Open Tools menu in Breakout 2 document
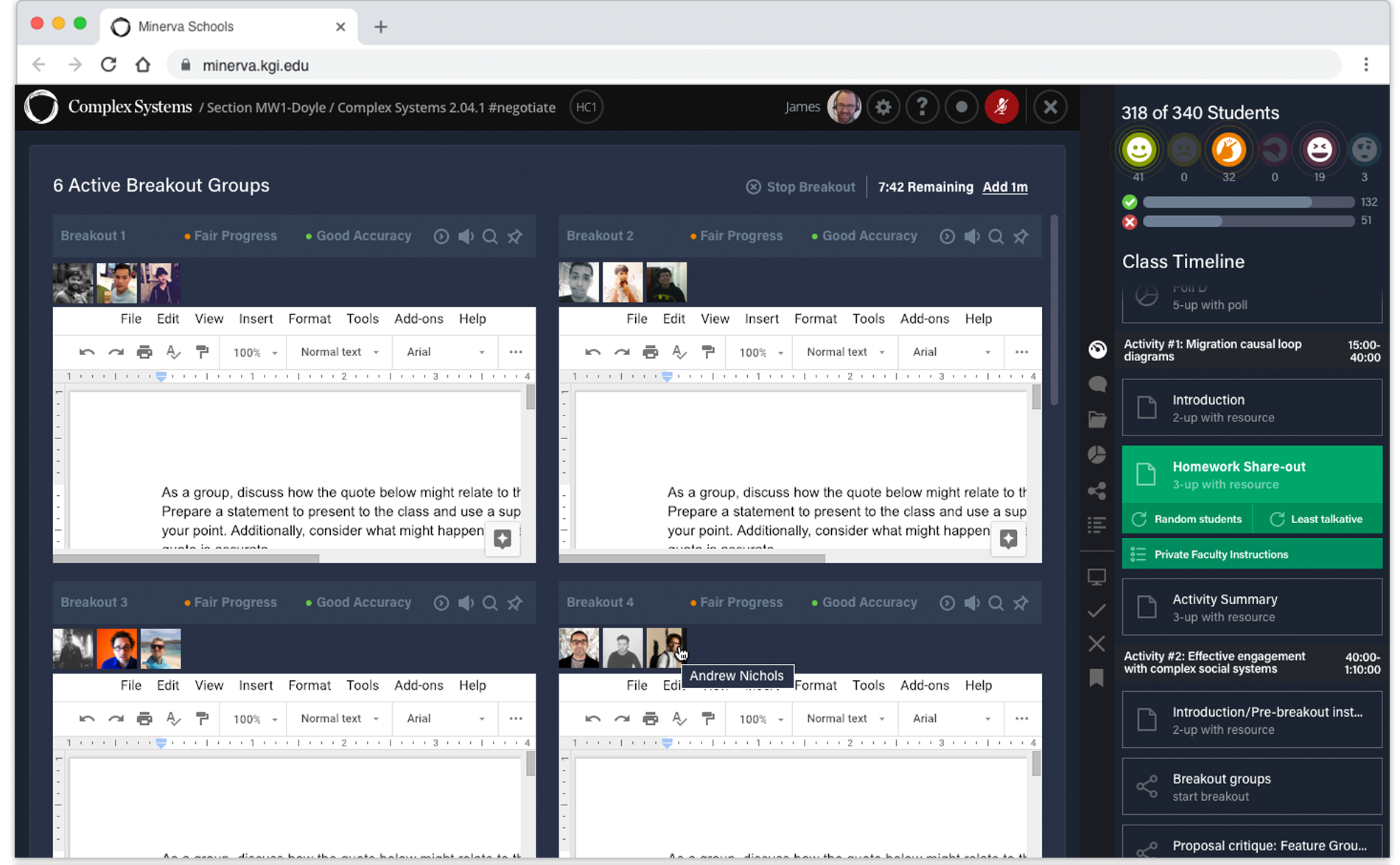This screenshot has width=1400, height=865. (x=868, y=319)
